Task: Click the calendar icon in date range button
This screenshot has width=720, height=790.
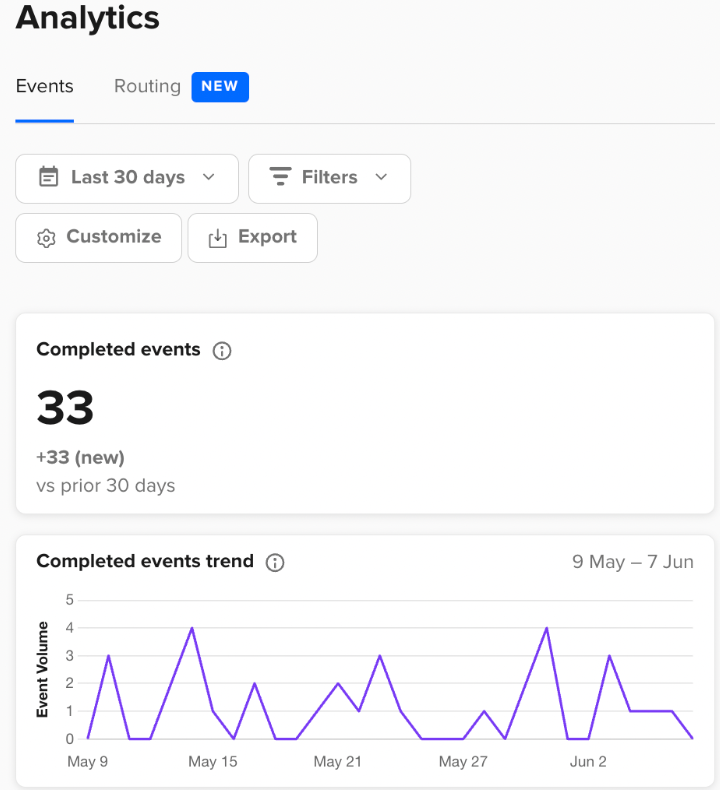Action: click(x=48, y=177)
